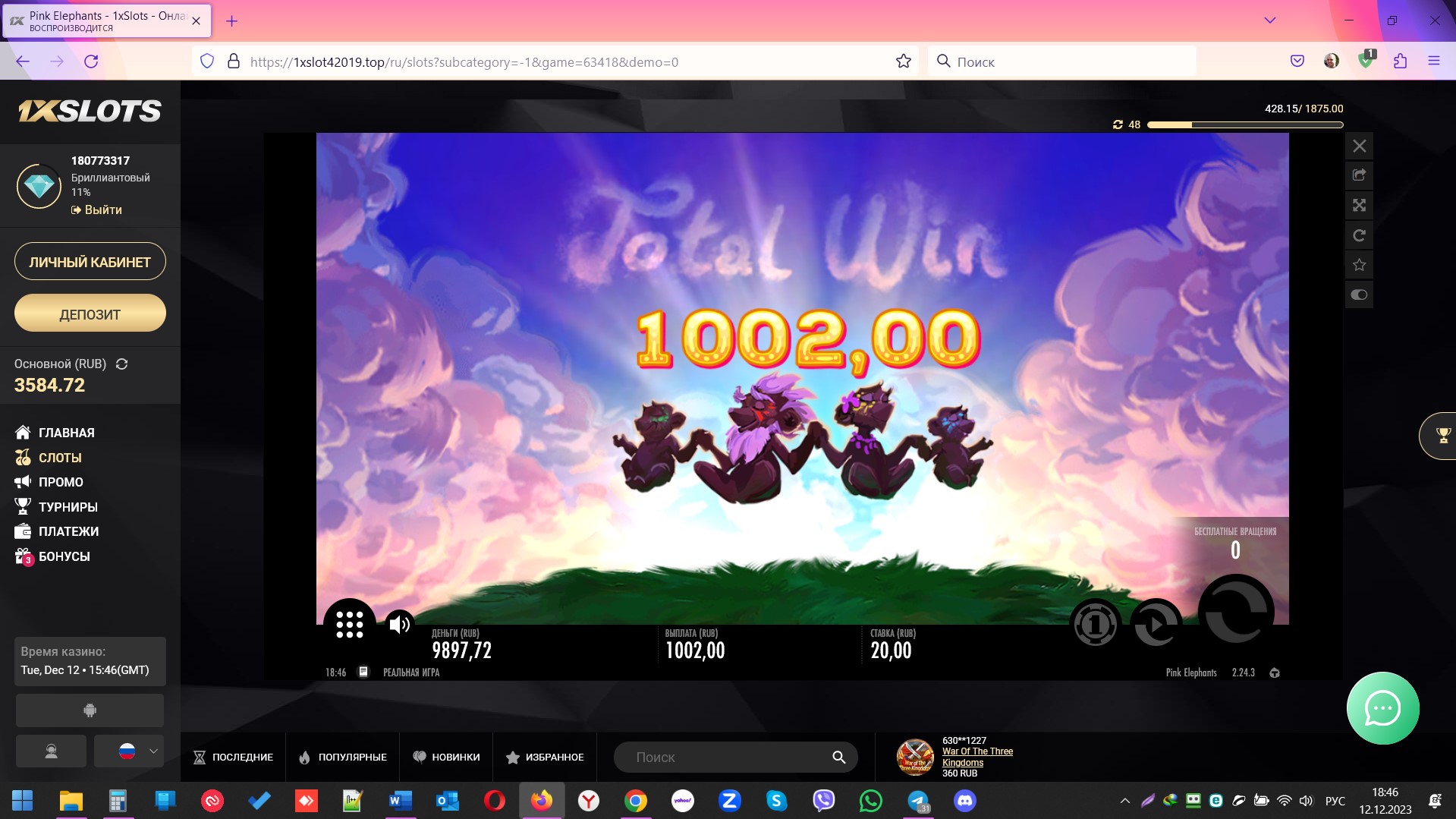Viewport: 1456px width, 819px height.
Task: Open War Of The Three Kingdoms link
Action: click(x=977, y=757)
